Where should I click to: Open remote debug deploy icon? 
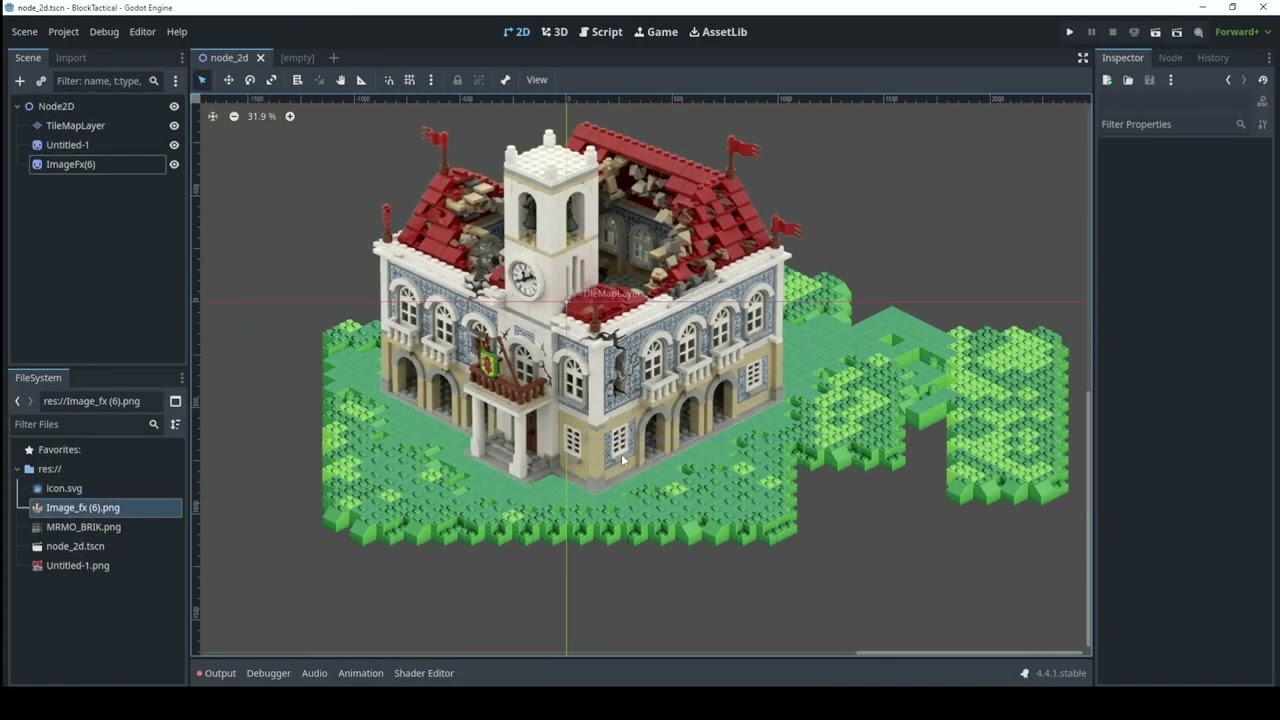[1134, 32]
